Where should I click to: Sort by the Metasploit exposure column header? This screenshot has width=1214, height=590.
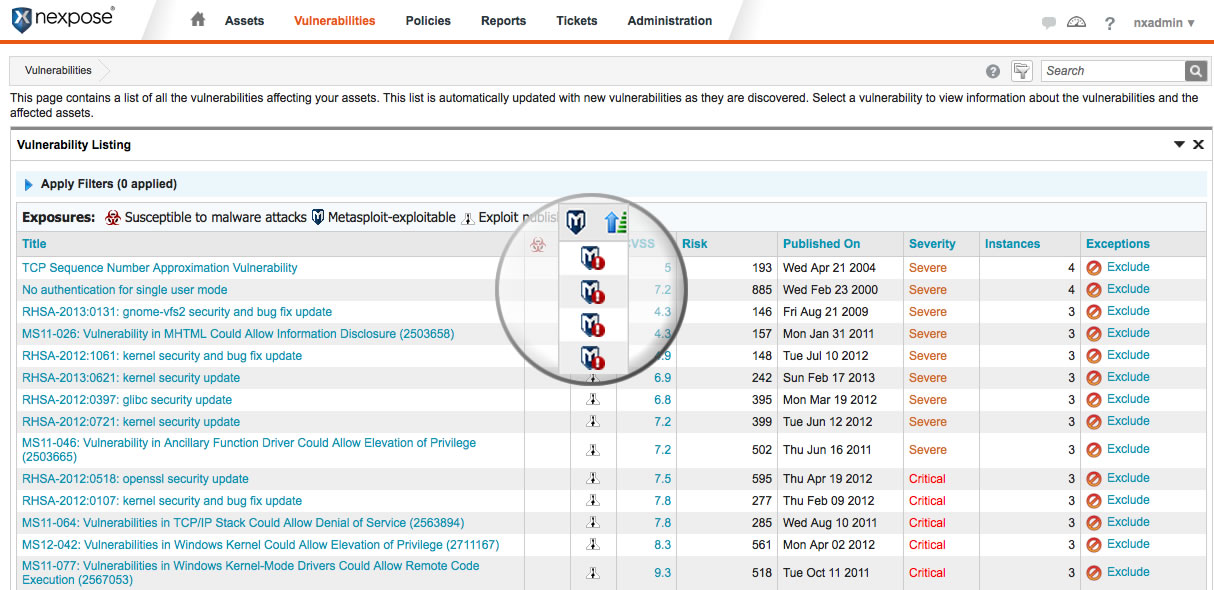[x=576, y=222]
